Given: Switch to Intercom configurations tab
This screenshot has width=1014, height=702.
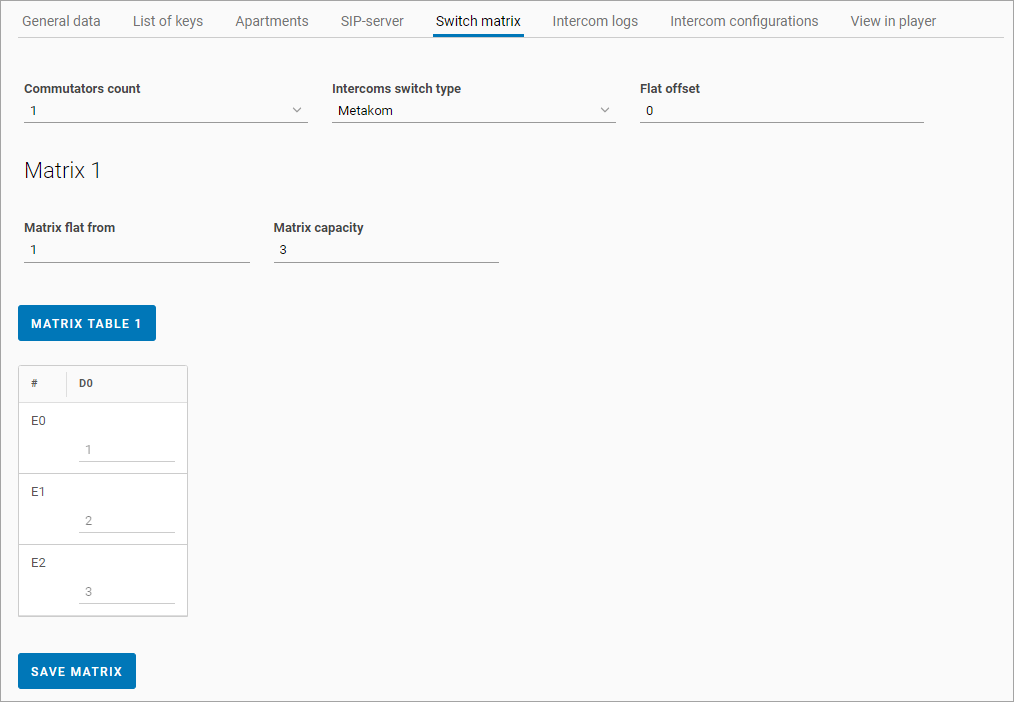Looking at the screenshot, I should 744,21.
